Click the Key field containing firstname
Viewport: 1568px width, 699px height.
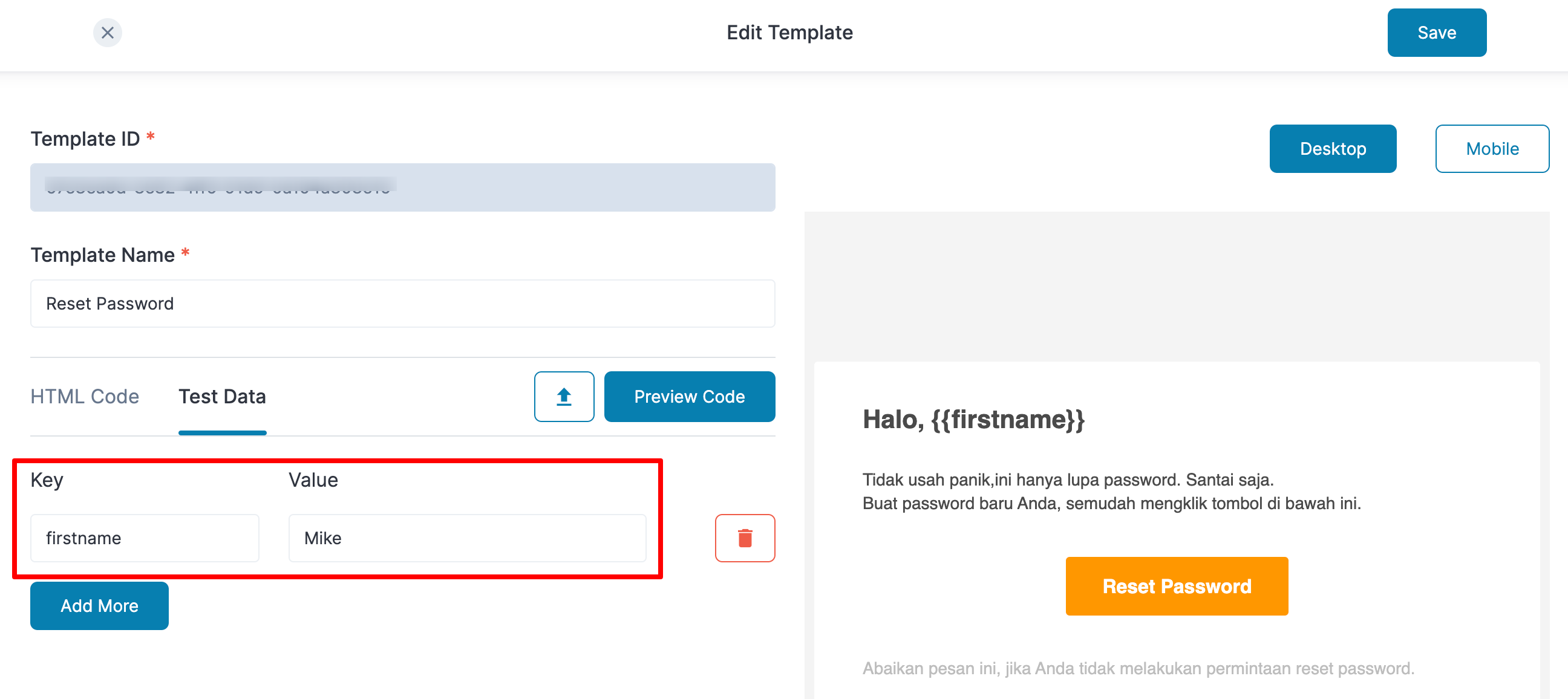(x=144, y=538)
